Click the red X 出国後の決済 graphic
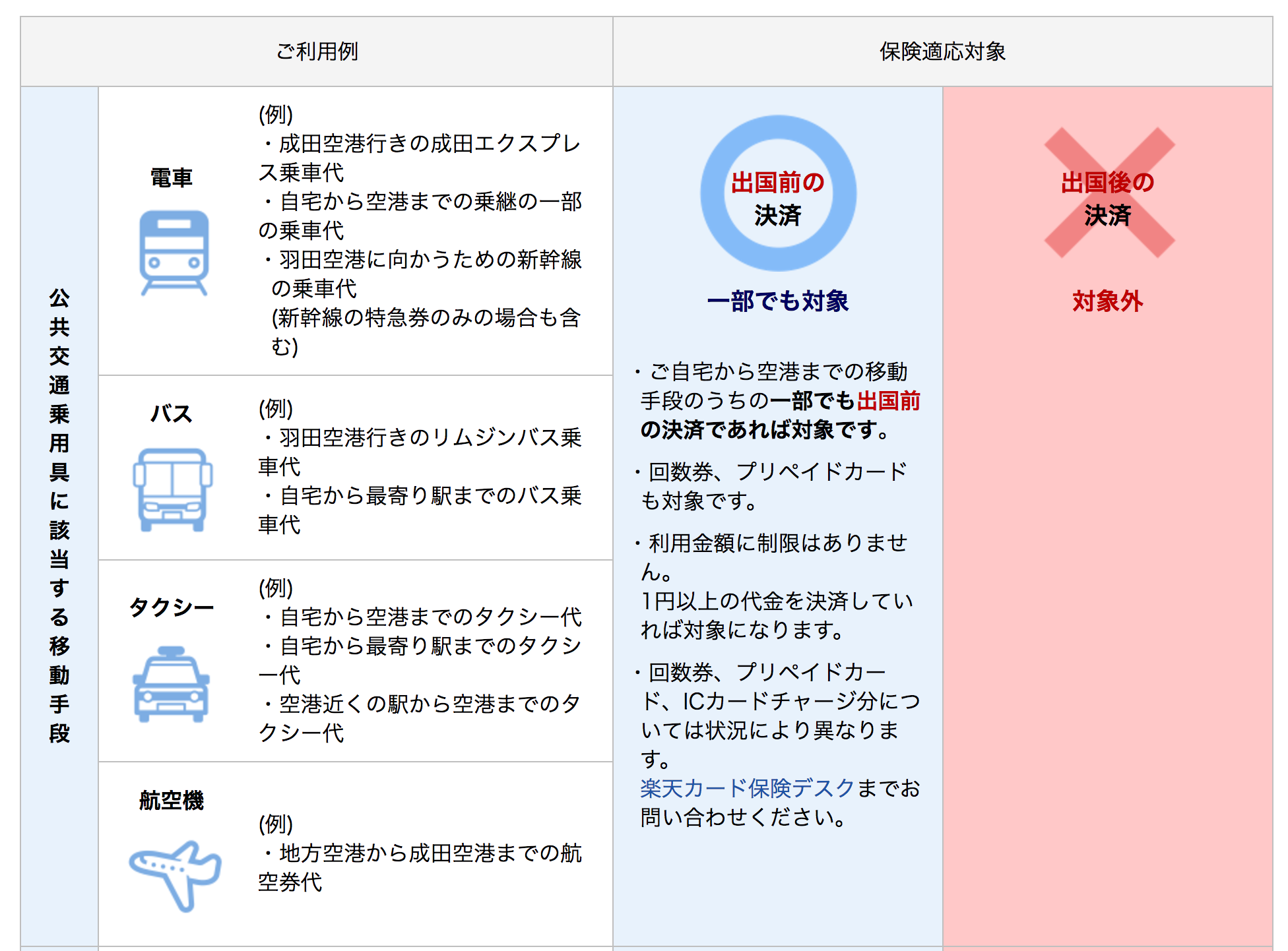The width and height of the screenshot is (1288, 951). [x=1109, y=193]
